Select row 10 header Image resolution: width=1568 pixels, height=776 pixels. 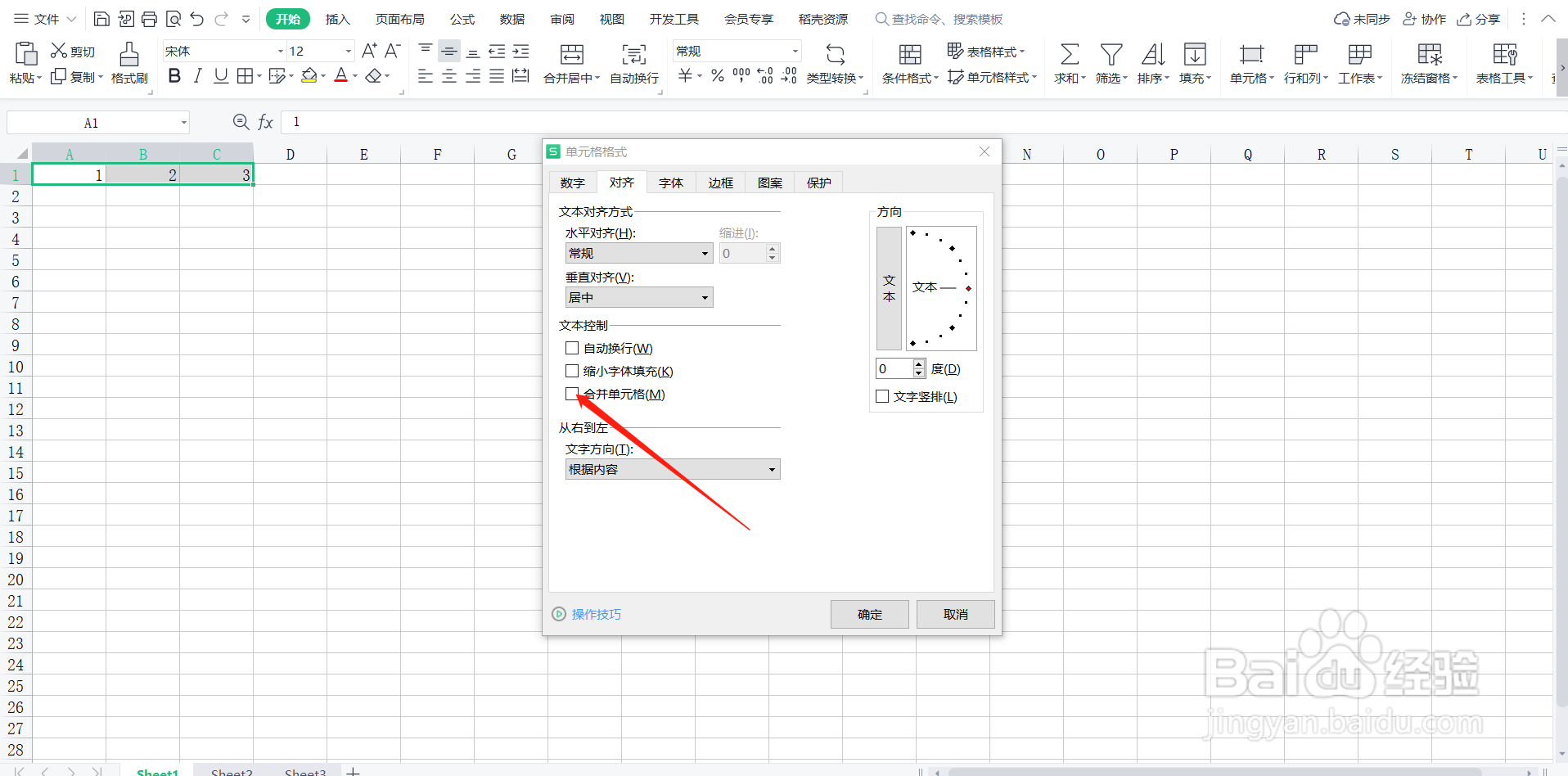coord(16,367)
